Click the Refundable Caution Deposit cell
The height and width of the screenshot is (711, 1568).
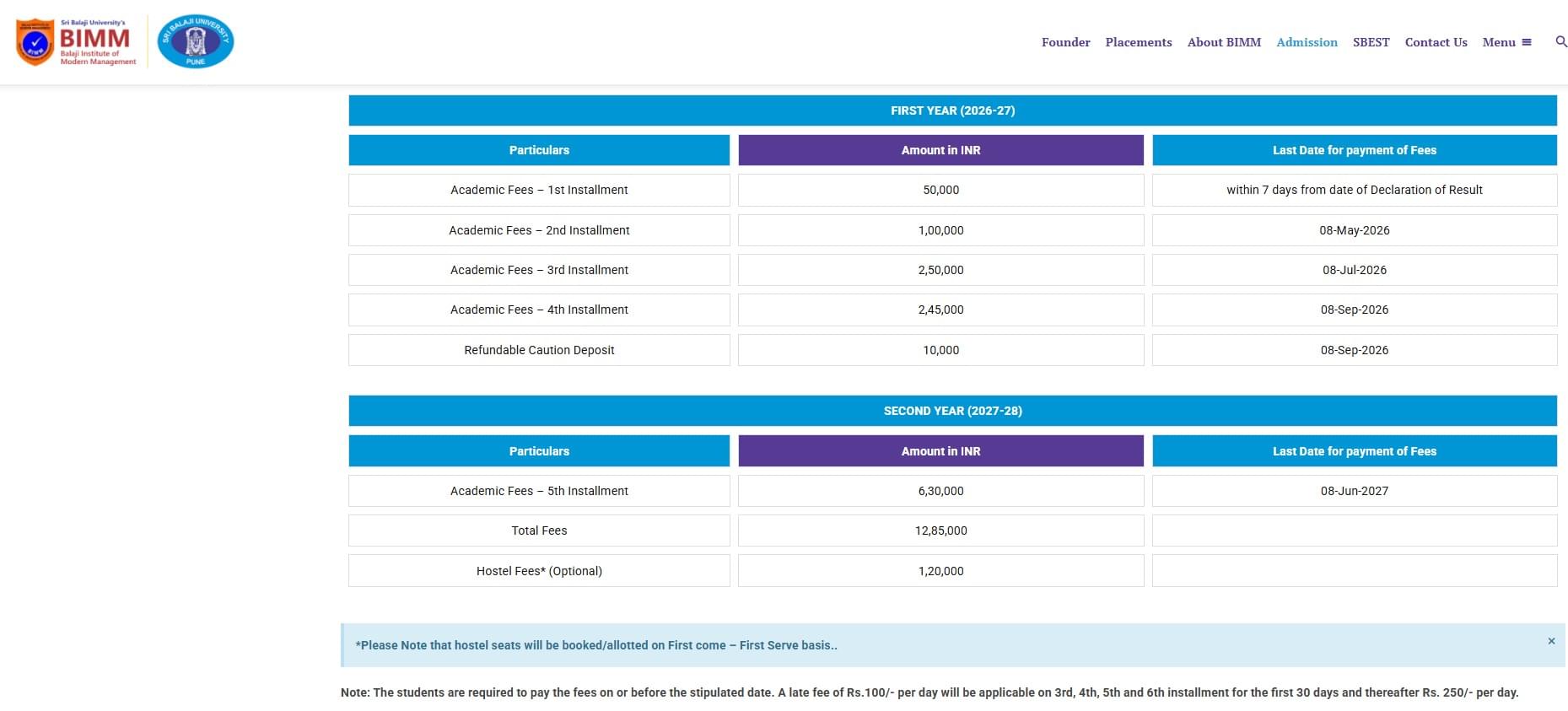coord(539,350)
